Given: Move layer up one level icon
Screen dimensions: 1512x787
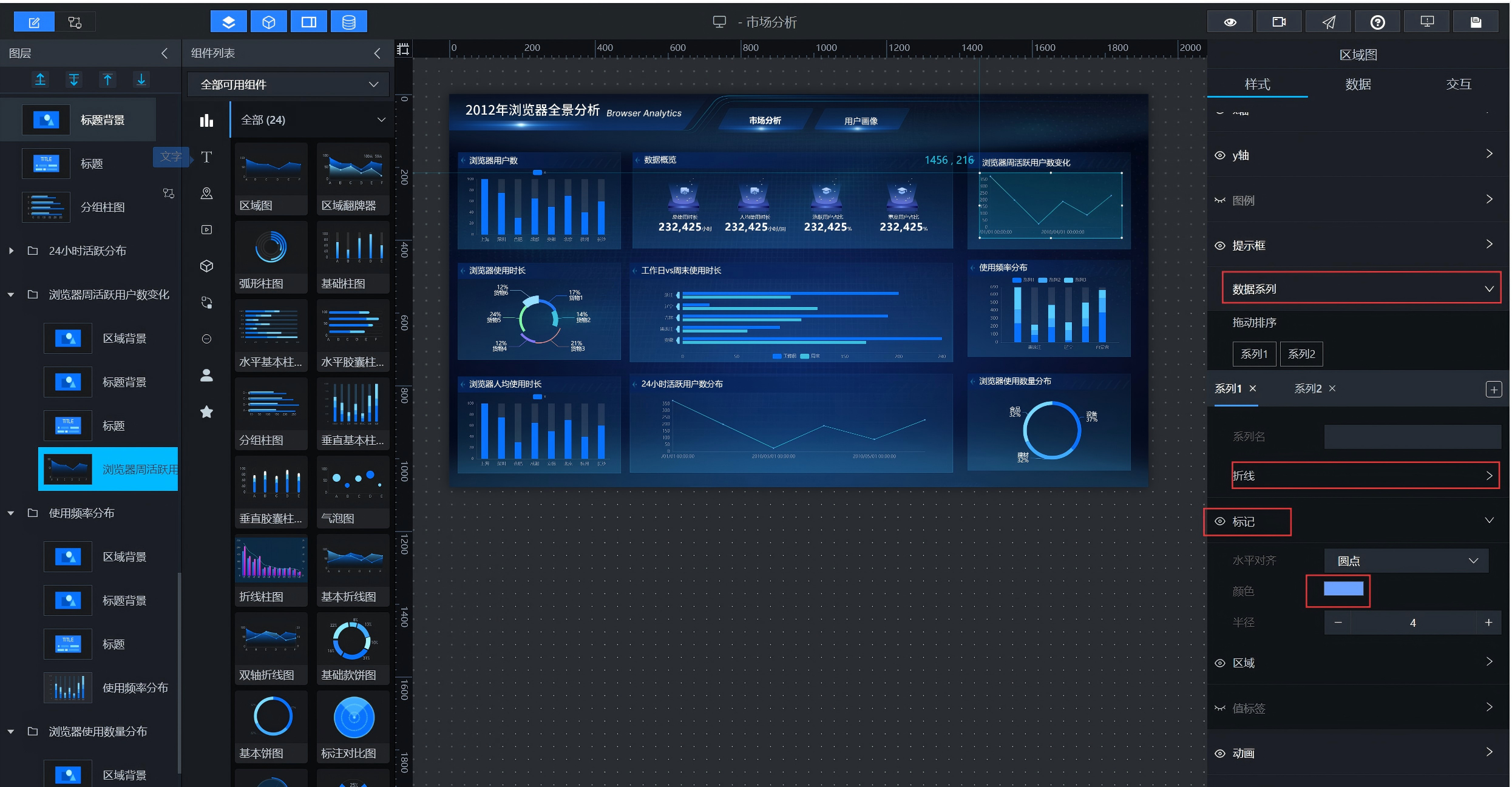Looking at the screenshot, I should [x=107, y=79].
